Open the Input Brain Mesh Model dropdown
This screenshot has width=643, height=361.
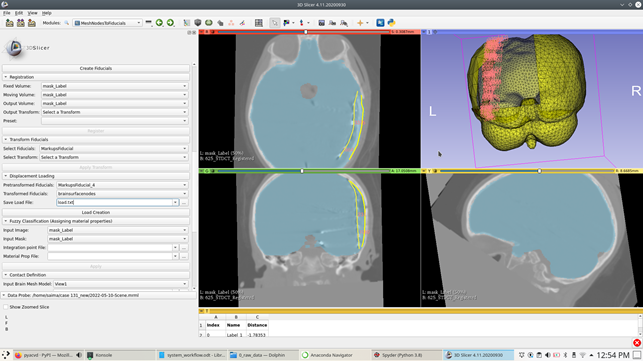tap(121, 284)
